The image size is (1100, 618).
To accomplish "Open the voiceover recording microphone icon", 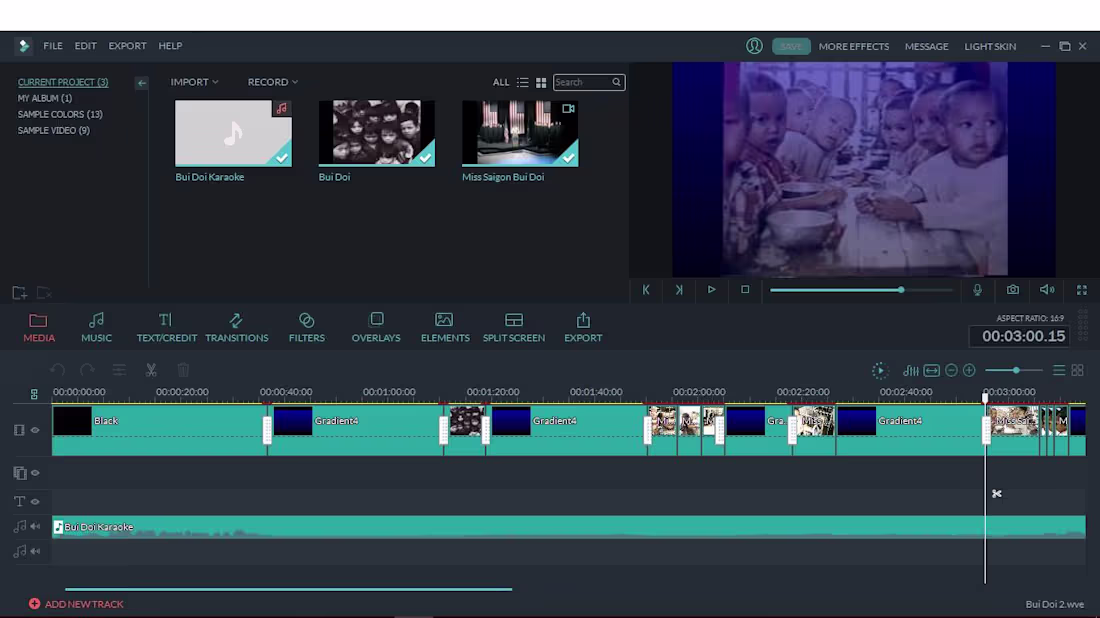I will coord(977,290).
